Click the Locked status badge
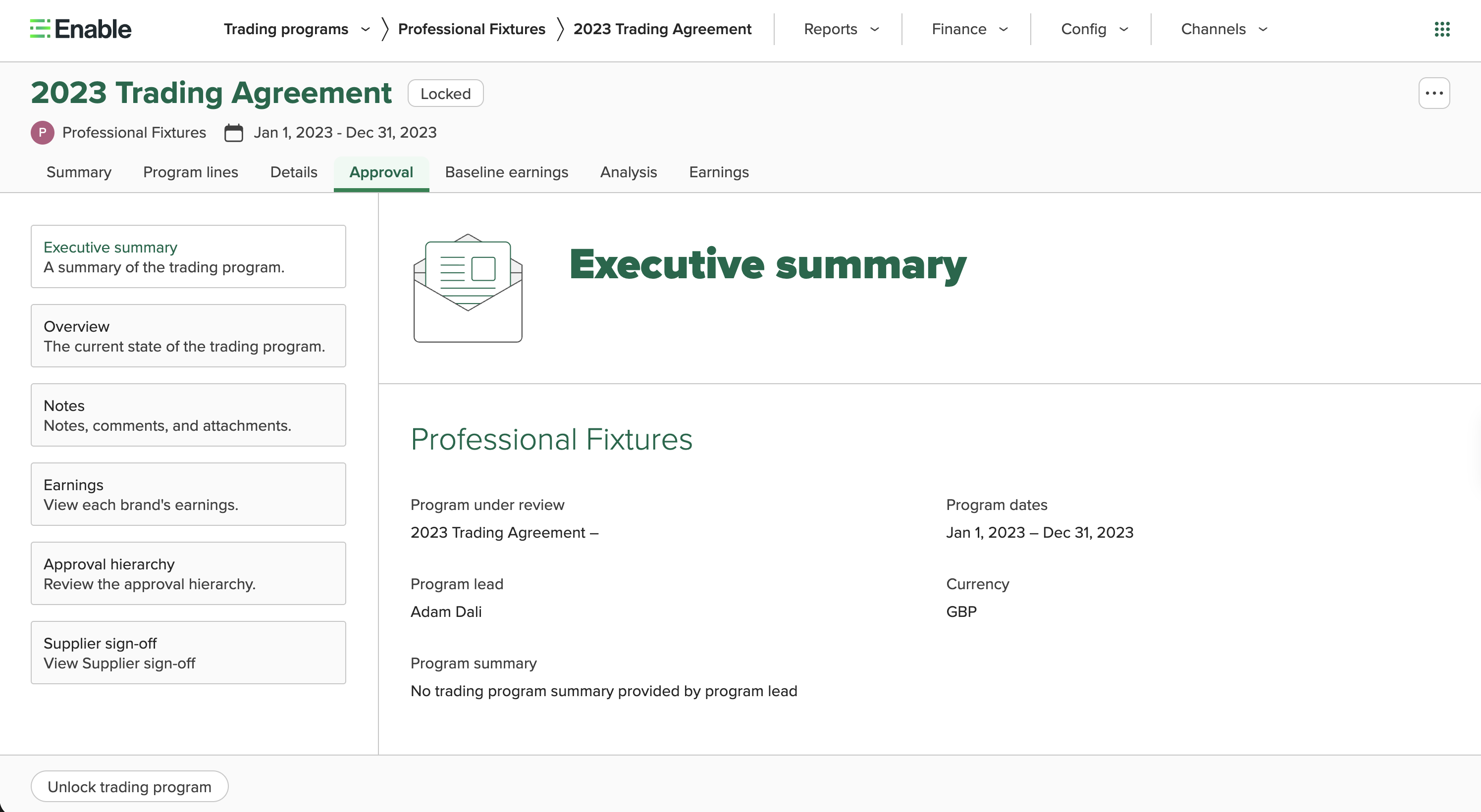 (446, 93)
